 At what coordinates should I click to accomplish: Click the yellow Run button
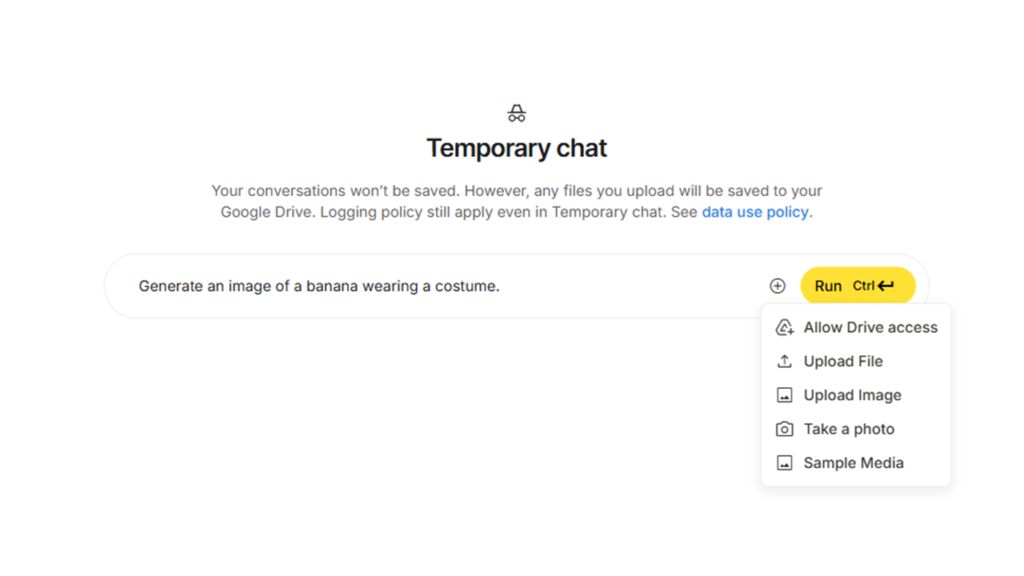(x=858, y=286)
